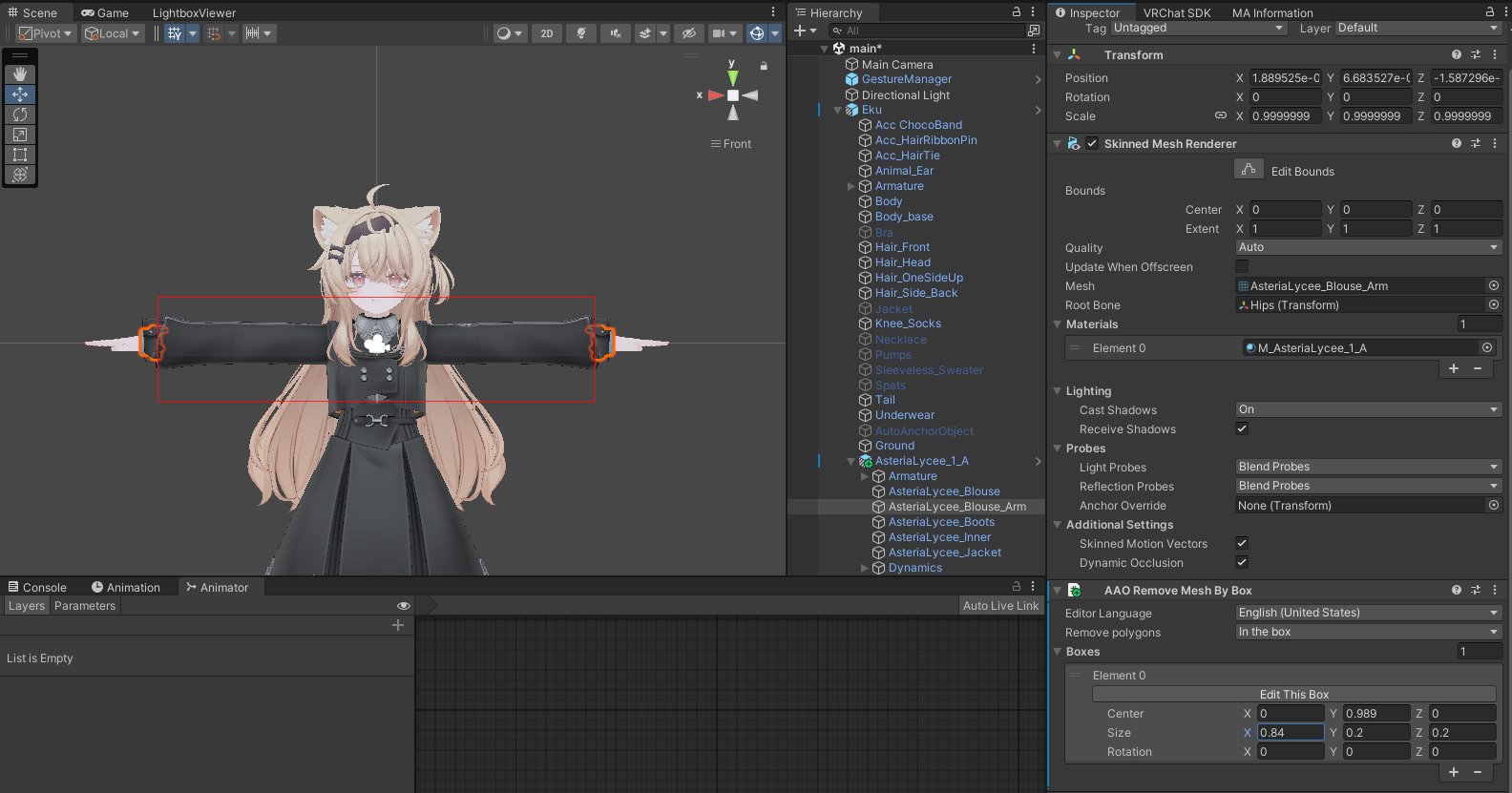Toggle scene lighting bulb icon

[581, 33]
